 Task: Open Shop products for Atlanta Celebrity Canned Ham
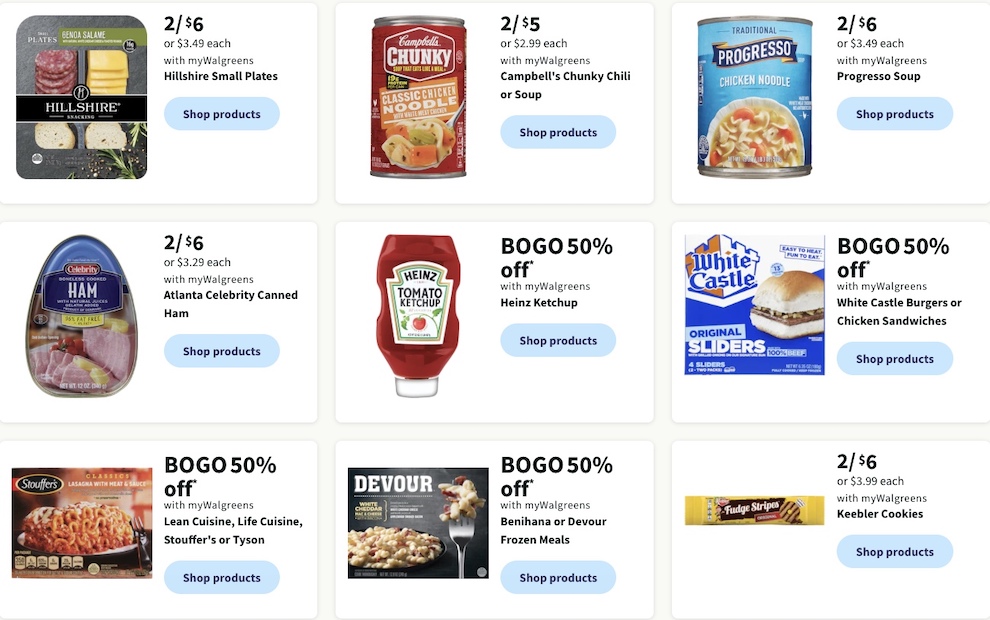pyautogui.click(x=222, y=351)
